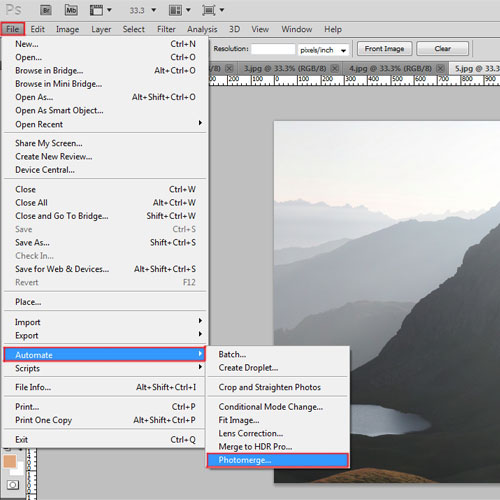Screen dimensions: 500x500
Task: Expand the Open Recent submenu
Action: (x=200, y=123)
